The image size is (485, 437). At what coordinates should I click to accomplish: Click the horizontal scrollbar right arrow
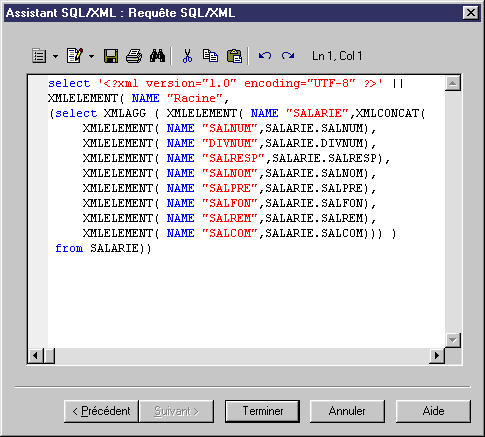pyautogui.click(x=437, y=356)
